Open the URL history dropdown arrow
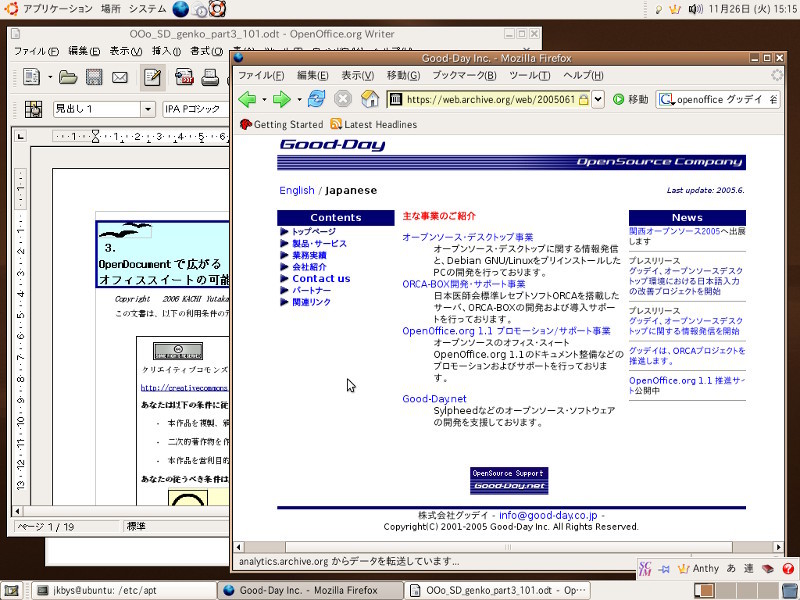Screen dimensions: 800x600 point(598,99)
